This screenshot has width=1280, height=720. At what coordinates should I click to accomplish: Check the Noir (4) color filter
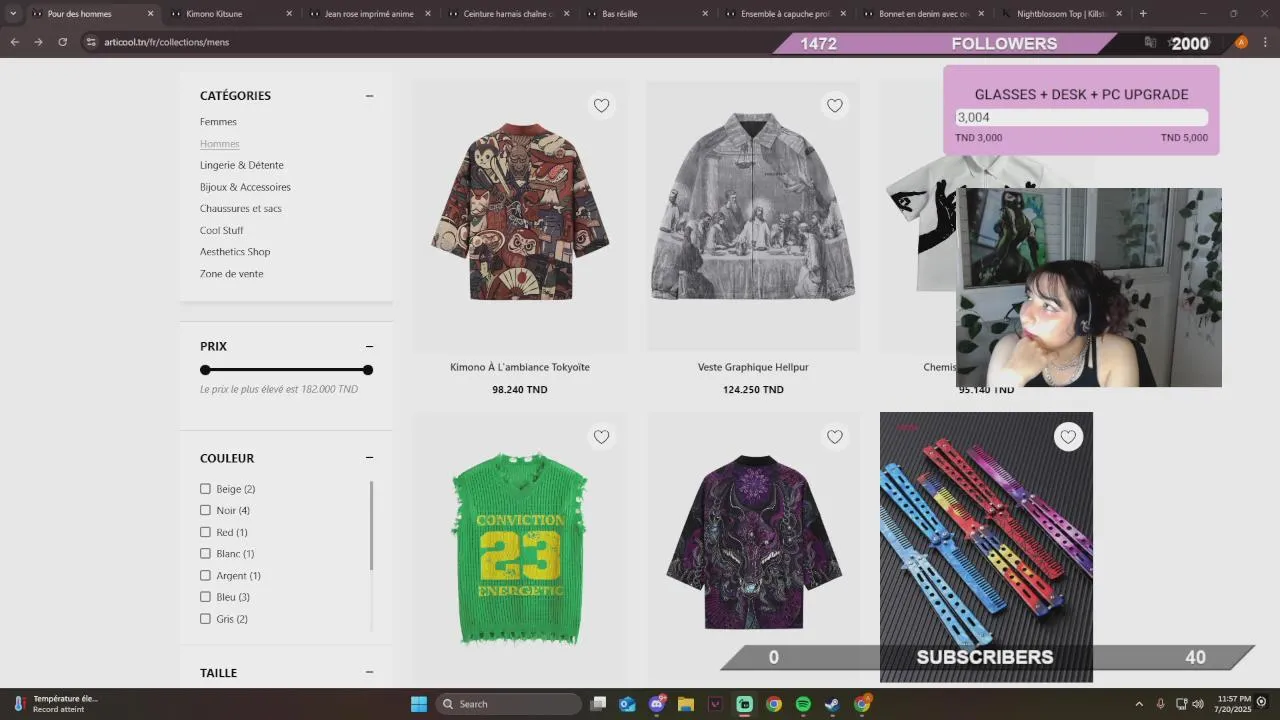[205, 511]
